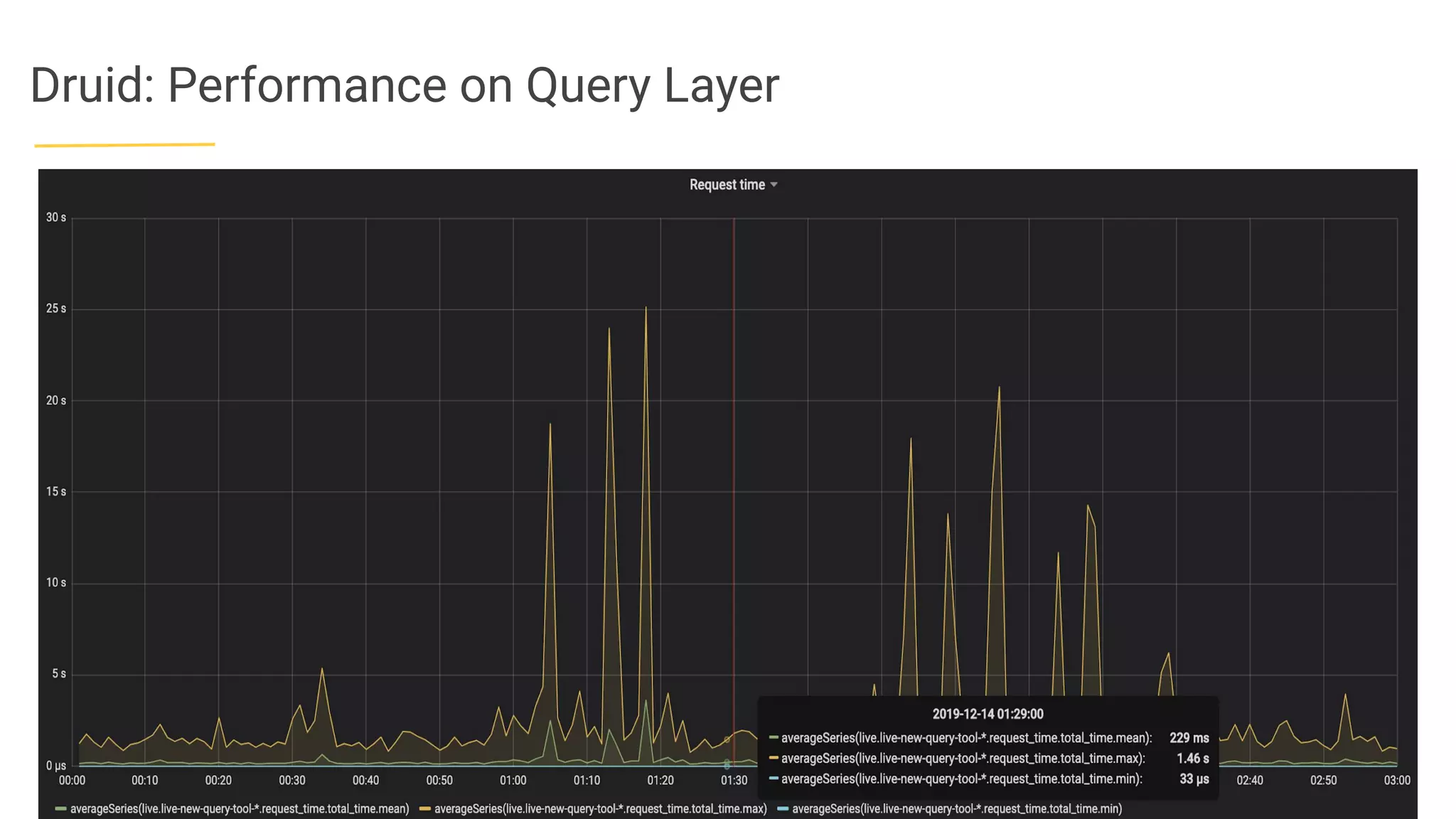Viewport: 1456px width, 819px height.
Task: Click the 15 s y-axis label
Action: point(56,492)
